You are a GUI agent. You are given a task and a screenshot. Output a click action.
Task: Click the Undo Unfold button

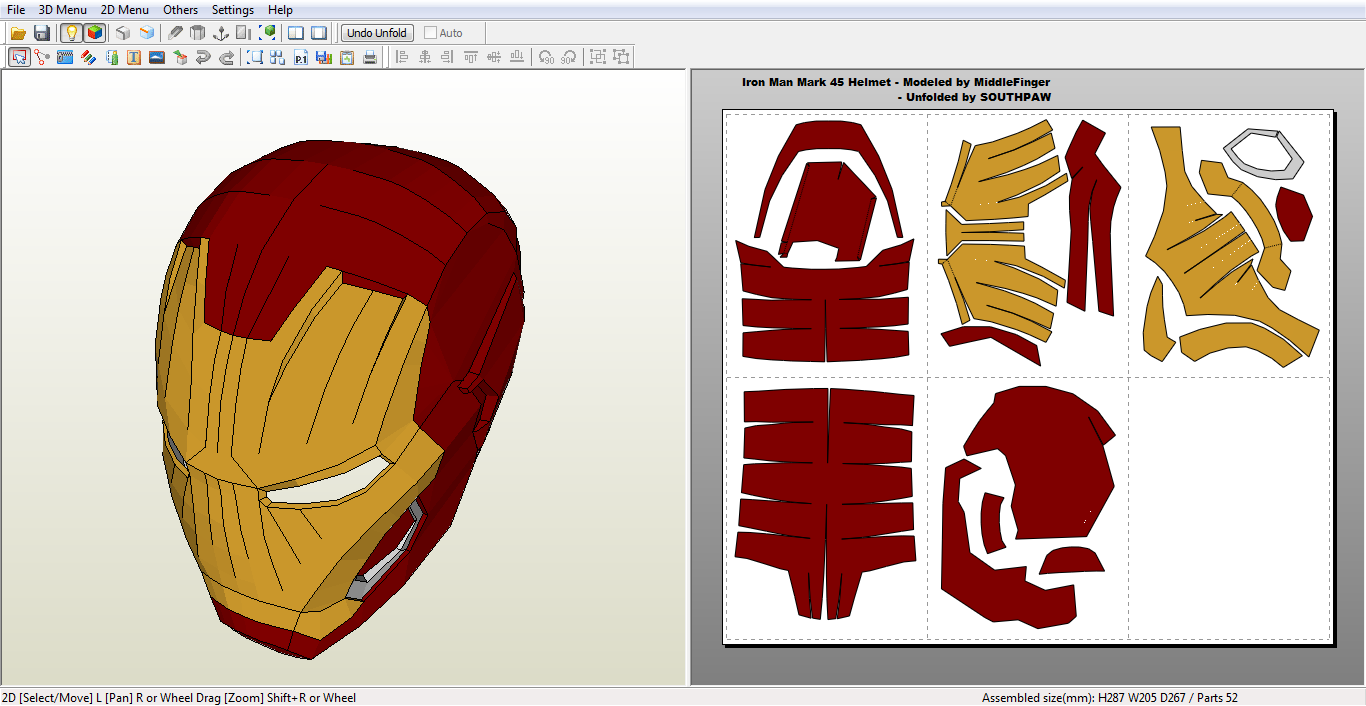[377, 33]
